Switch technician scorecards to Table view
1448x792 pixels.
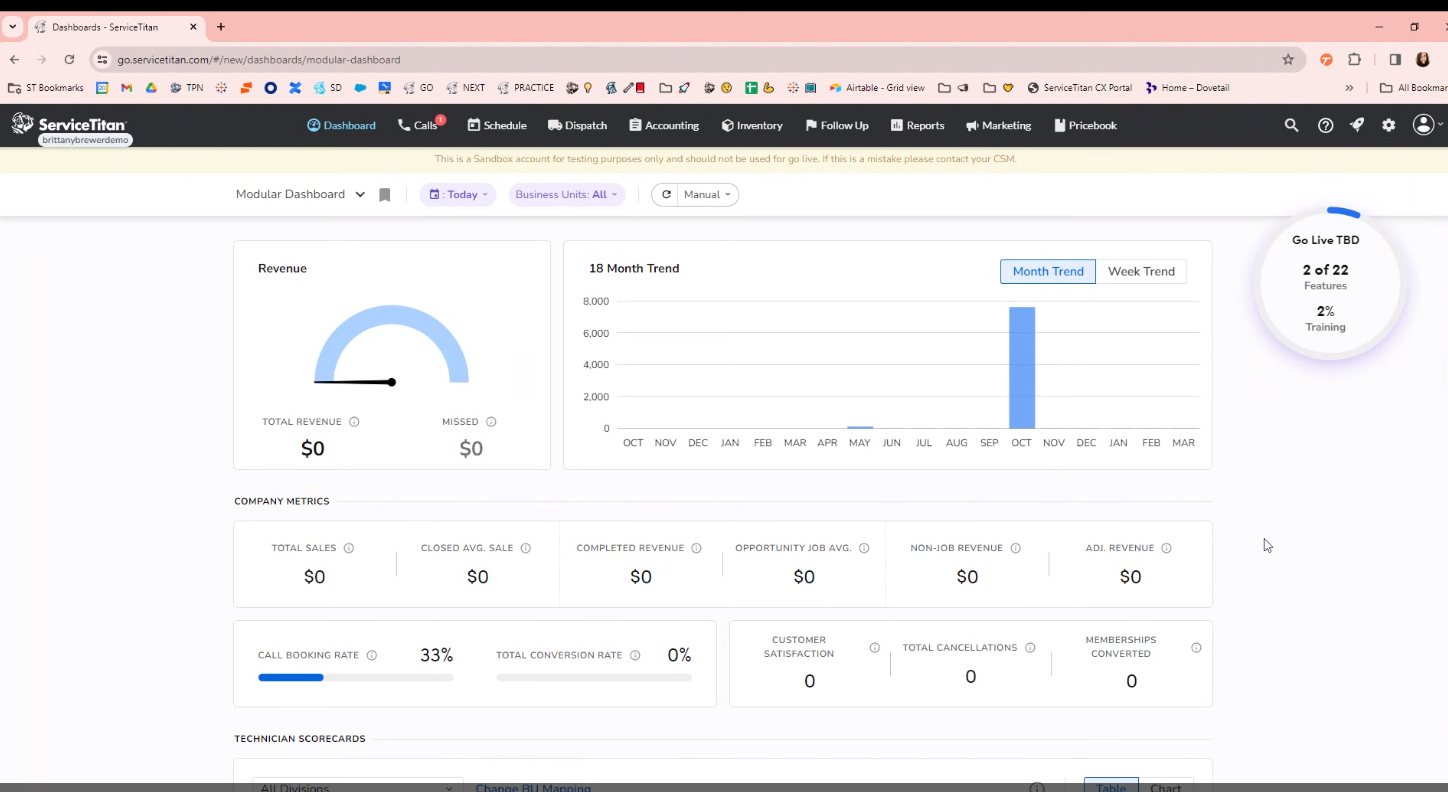tap(1111, 786)
